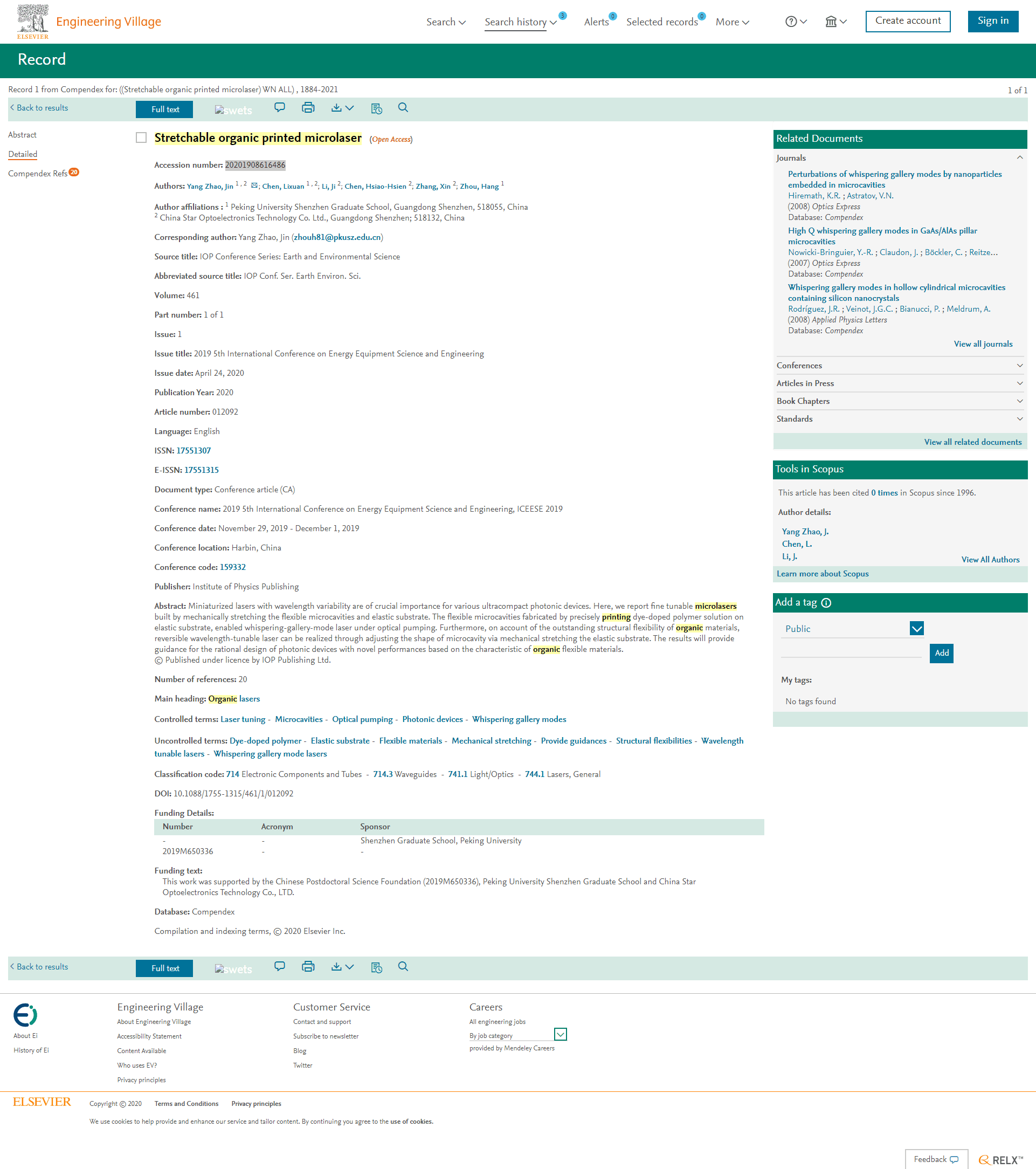Click the tag name input field
Screen dimensions: 1036x1169
851,652
